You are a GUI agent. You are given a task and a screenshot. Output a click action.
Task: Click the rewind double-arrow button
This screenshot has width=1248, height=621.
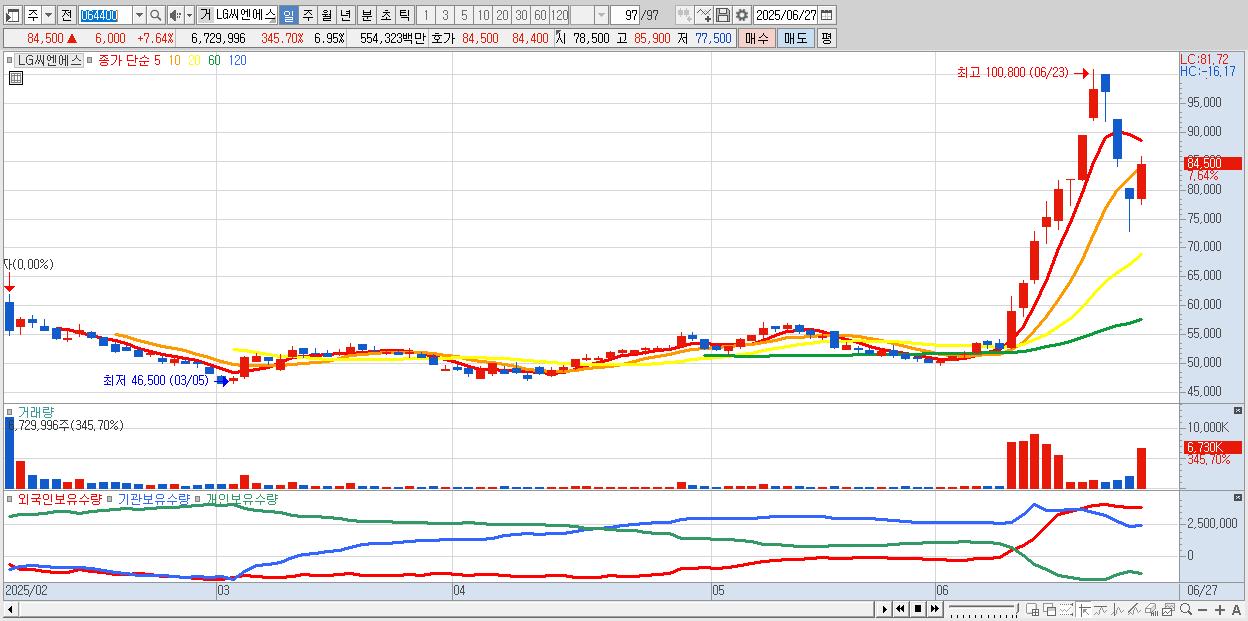pyautogui.click(x=900, y=609)
